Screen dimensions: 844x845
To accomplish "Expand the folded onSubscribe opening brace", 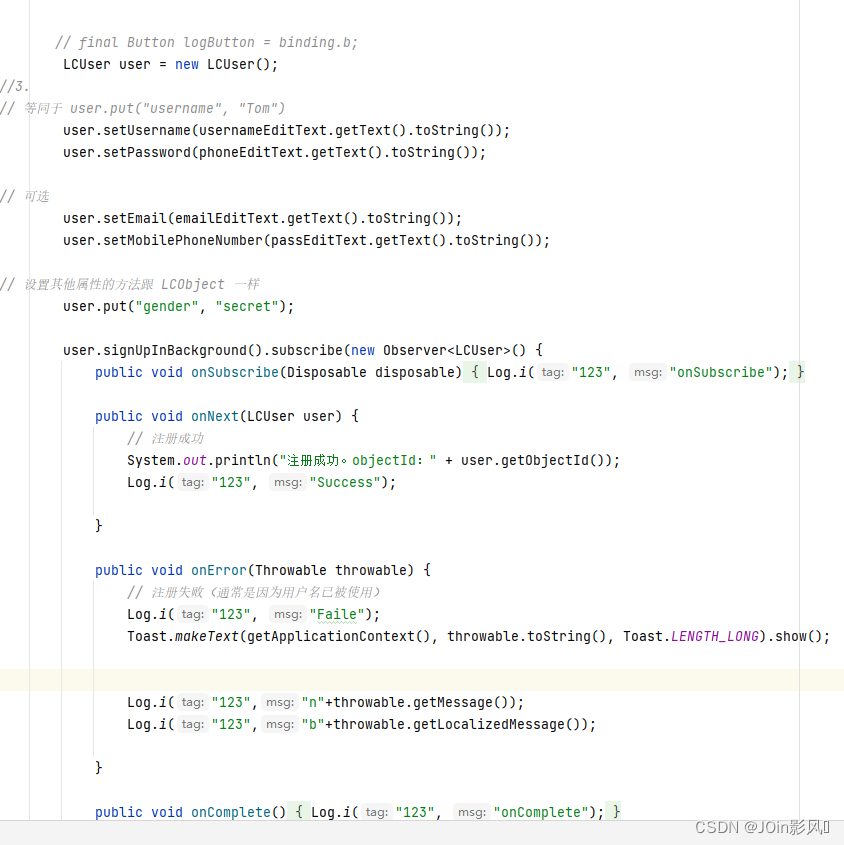I will coord(475,372).
